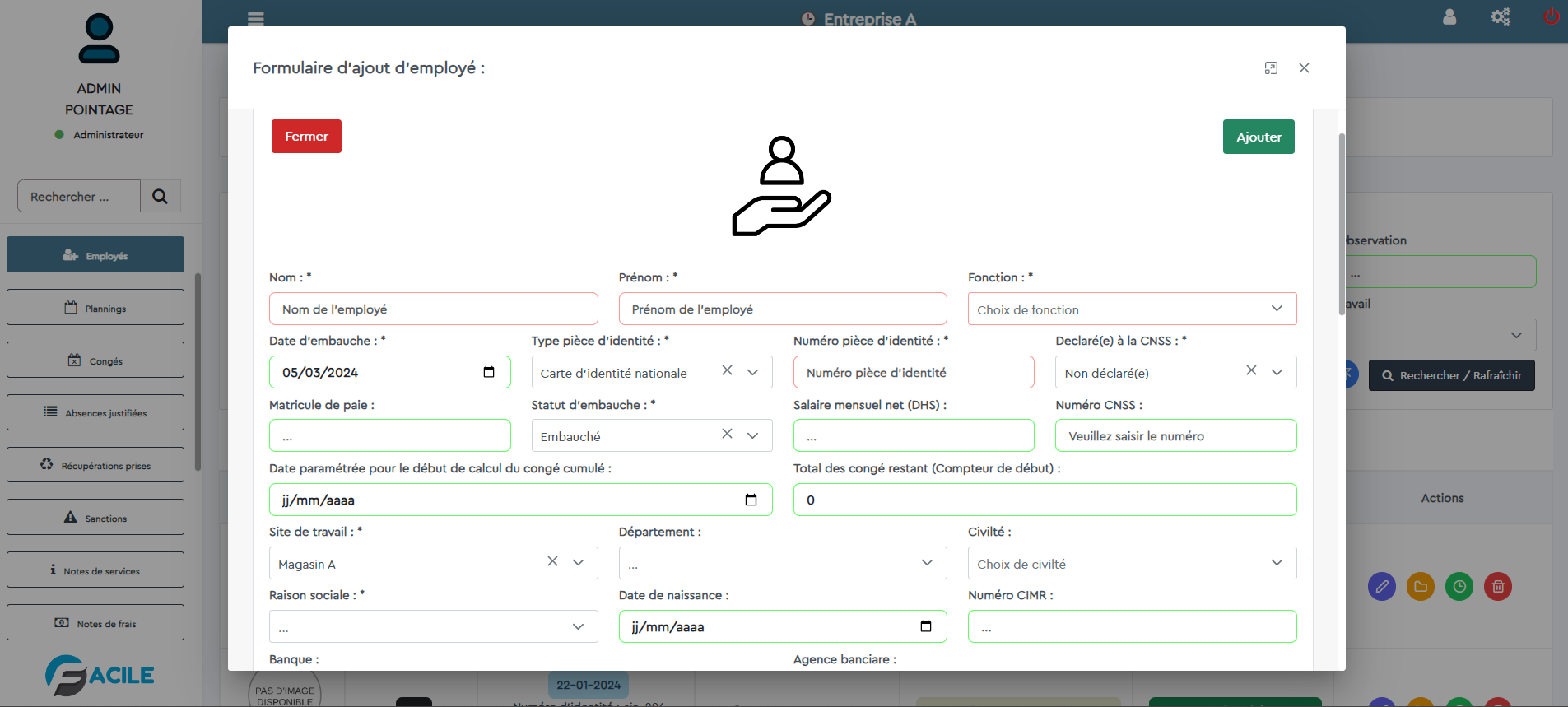1568x707 pixels.
Task: Click the red power logout icon
Action: [x=1551, y=16]
